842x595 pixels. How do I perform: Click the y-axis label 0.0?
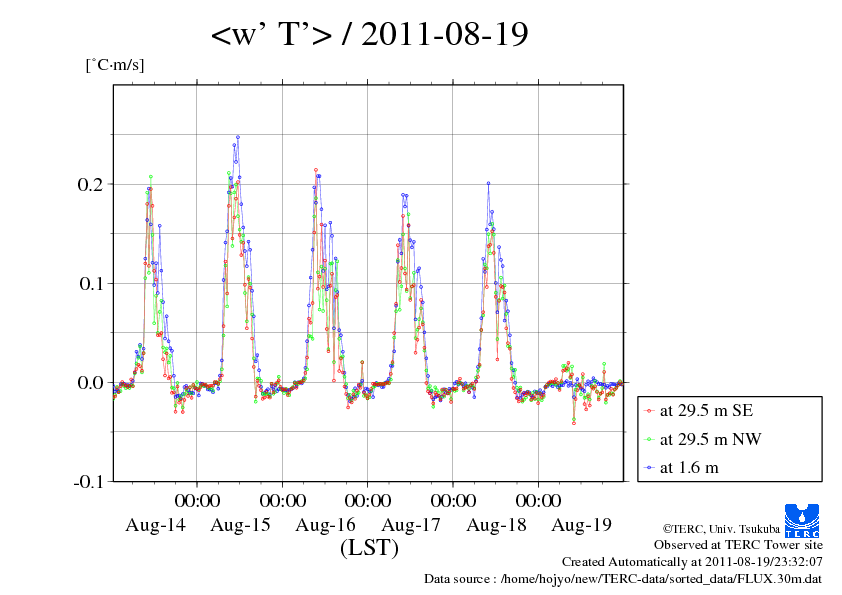point(90,382)
